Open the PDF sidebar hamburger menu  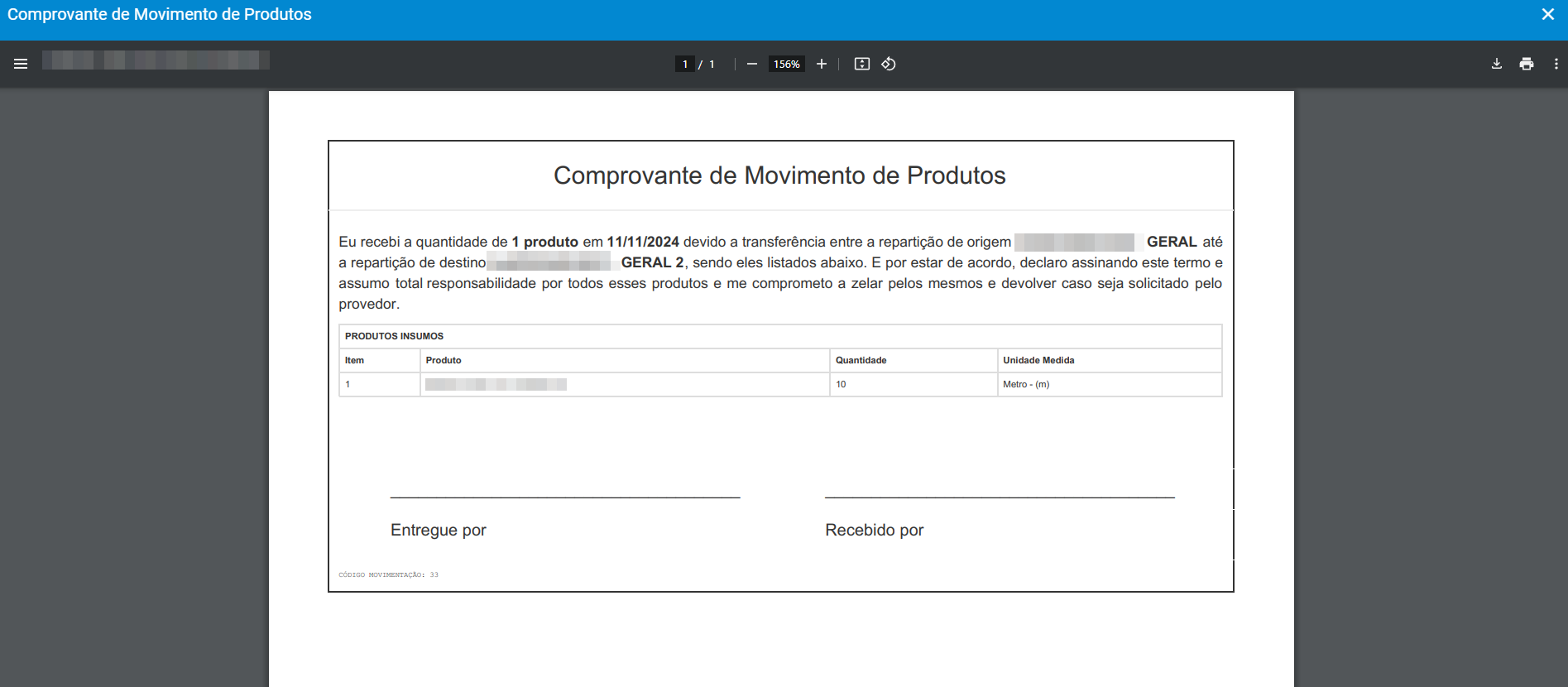21,64
